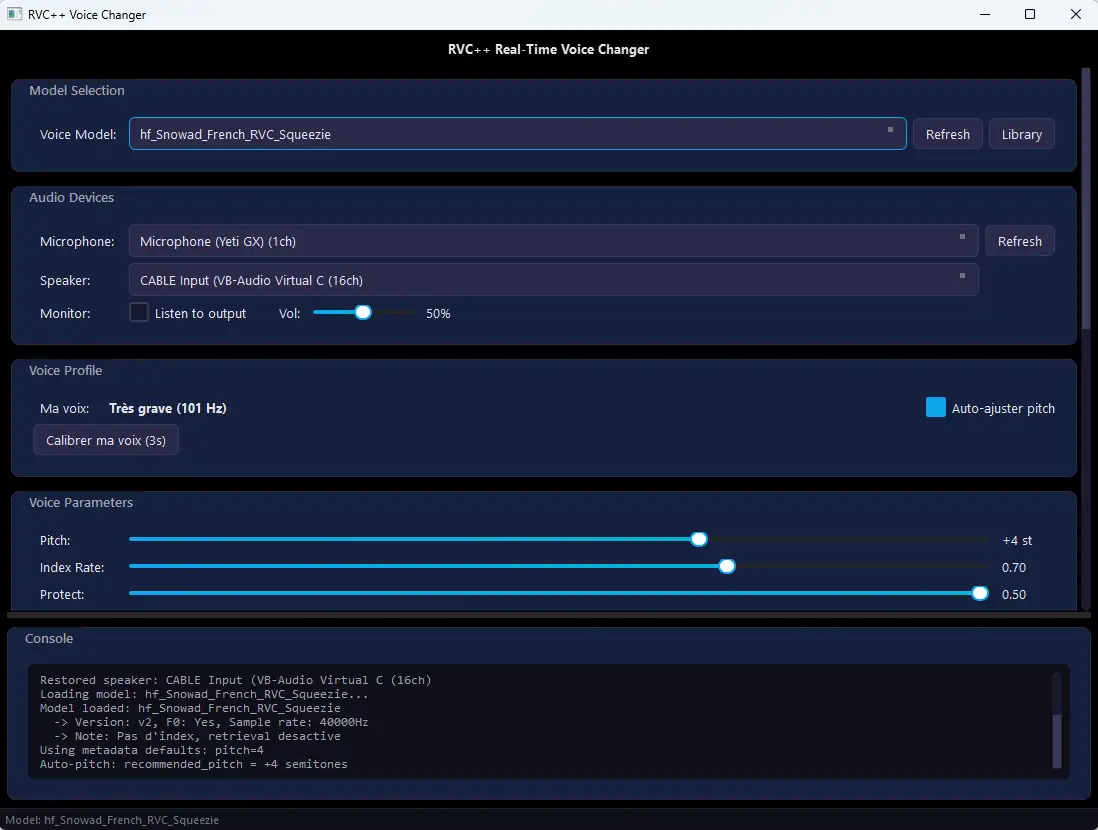The width and height of the screenshot is (1098, 830).
Task: Open the model Library
Action: [1021, 134]
